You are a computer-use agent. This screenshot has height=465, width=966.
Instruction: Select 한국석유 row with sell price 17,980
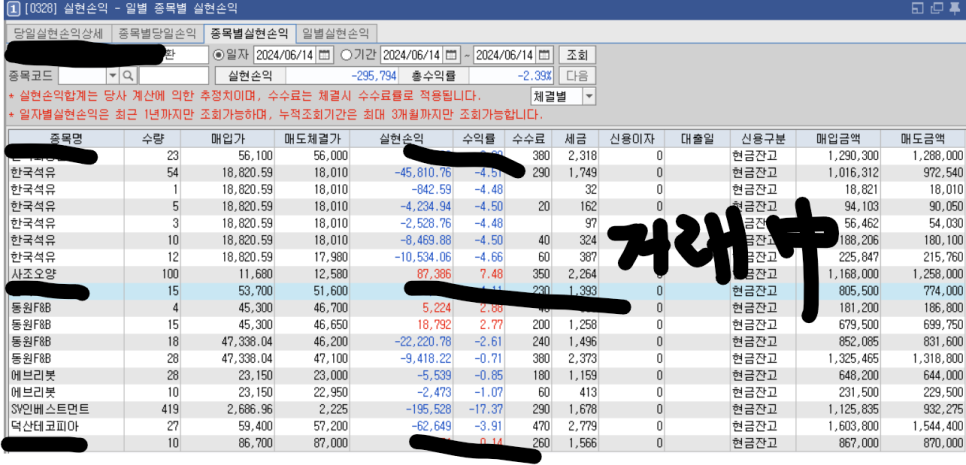pyautogui.click(x=486, y=256)
